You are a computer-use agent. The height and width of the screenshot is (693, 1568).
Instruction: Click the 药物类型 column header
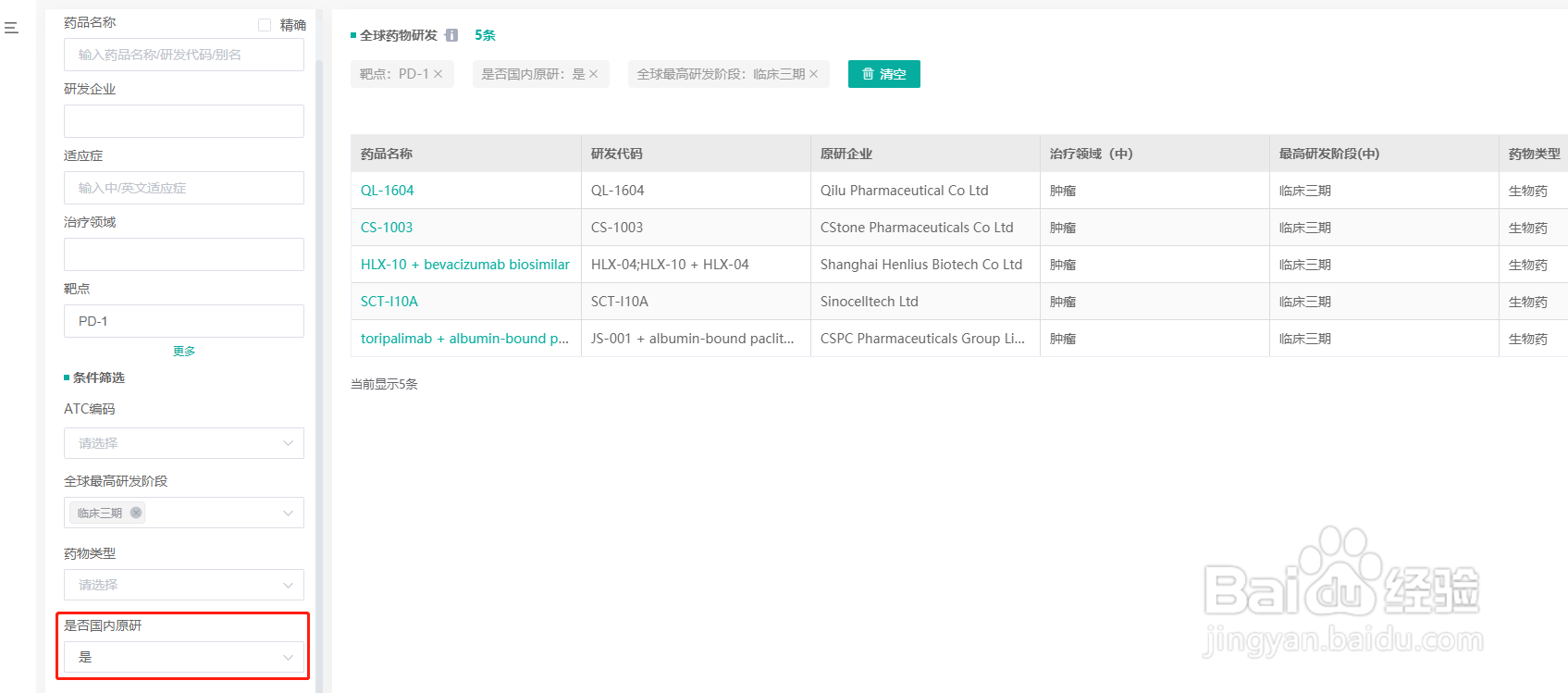(x=1534, y=154)
